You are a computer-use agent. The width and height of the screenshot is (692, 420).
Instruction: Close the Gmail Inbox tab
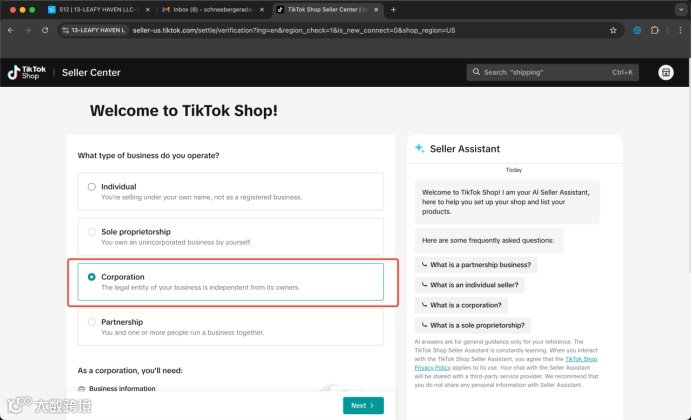(x=262, y=10)
